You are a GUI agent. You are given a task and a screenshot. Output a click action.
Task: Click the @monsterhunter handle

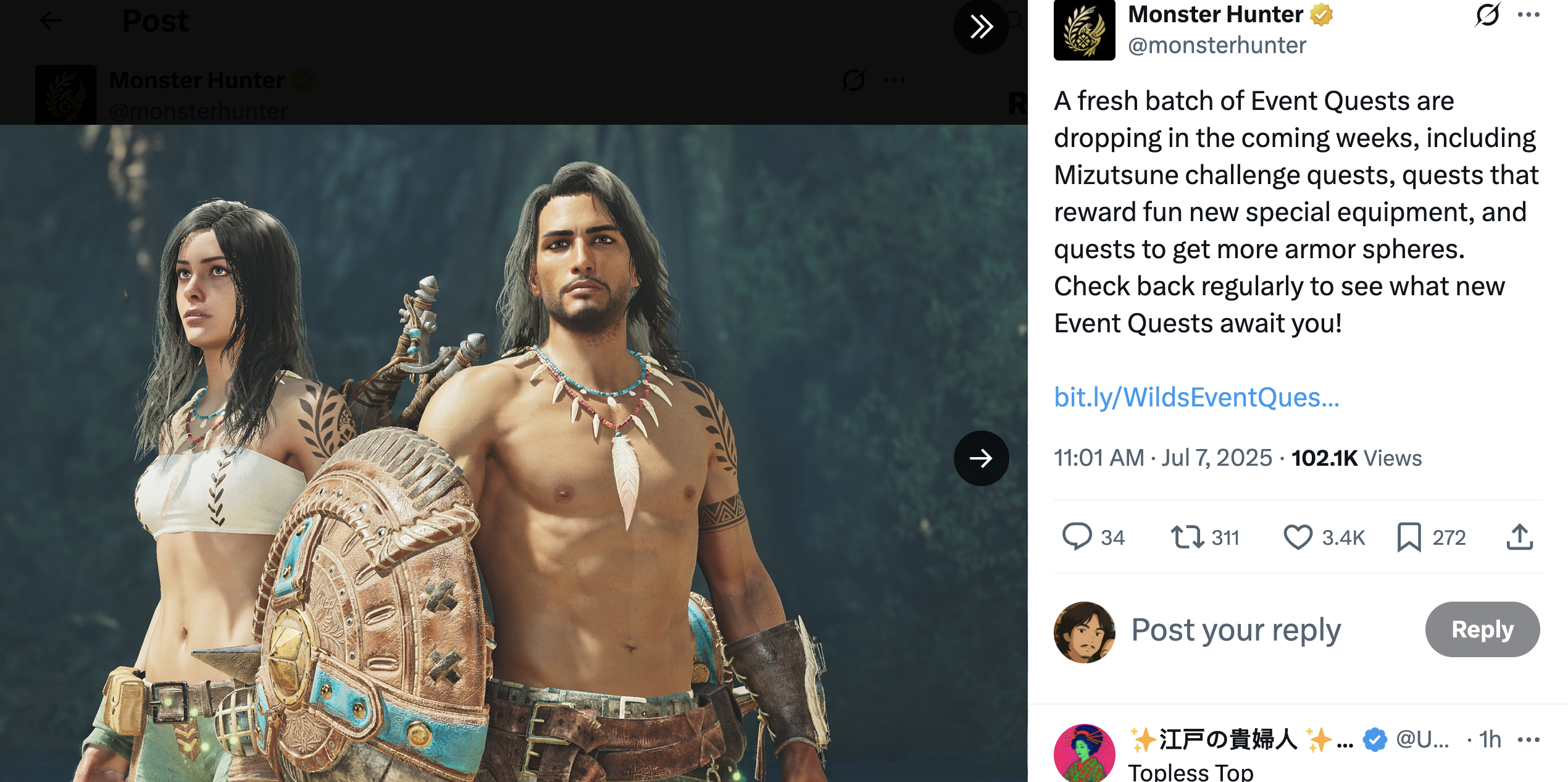click(1217, 45)
